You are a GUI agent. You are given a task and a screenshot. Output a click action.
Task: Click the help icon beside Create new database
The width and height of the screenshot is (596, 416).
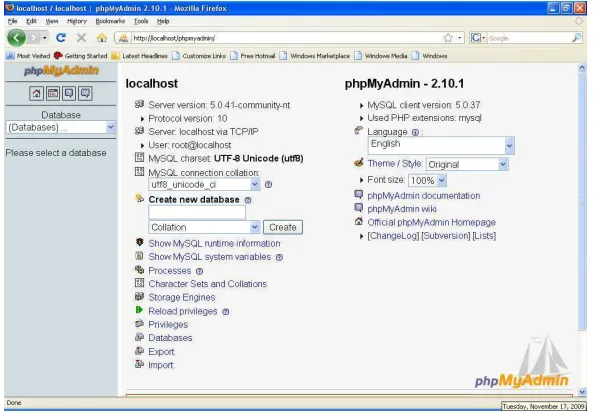[x=248, y=200]
